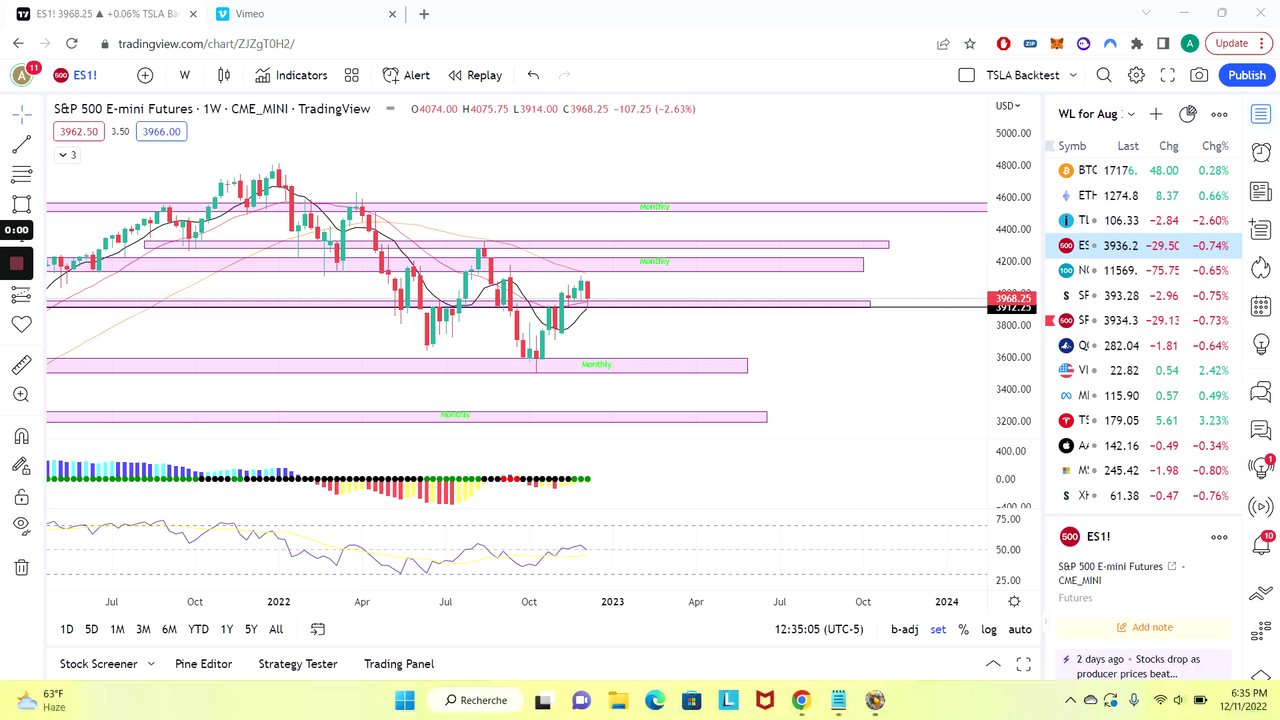Change the weekly W timeframe interval
Screen dimensions: 1280x720
click(x=185, y=75)
